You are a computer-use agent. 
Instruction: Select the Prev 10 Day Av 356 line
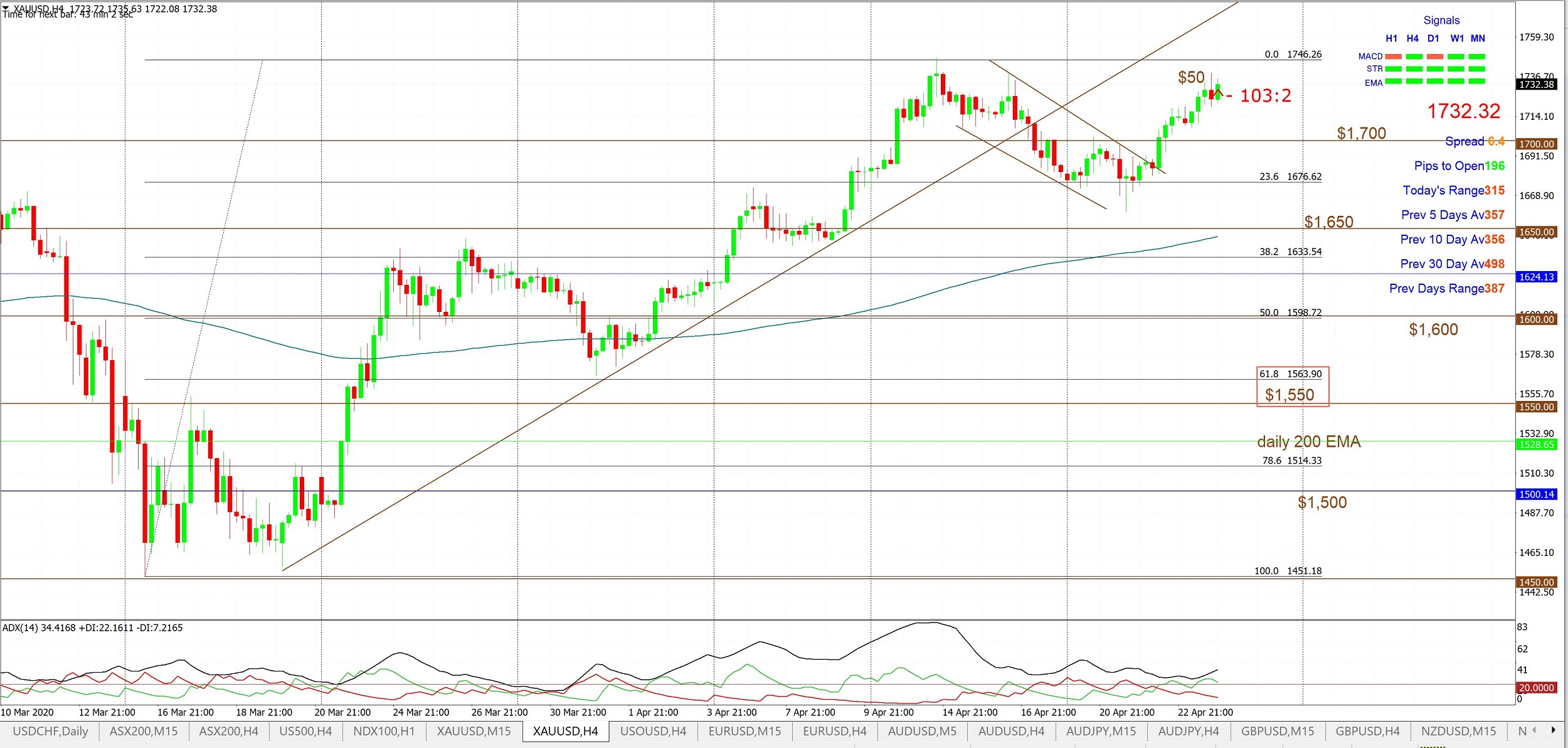pyautogui.click(x=1452, y=239)
